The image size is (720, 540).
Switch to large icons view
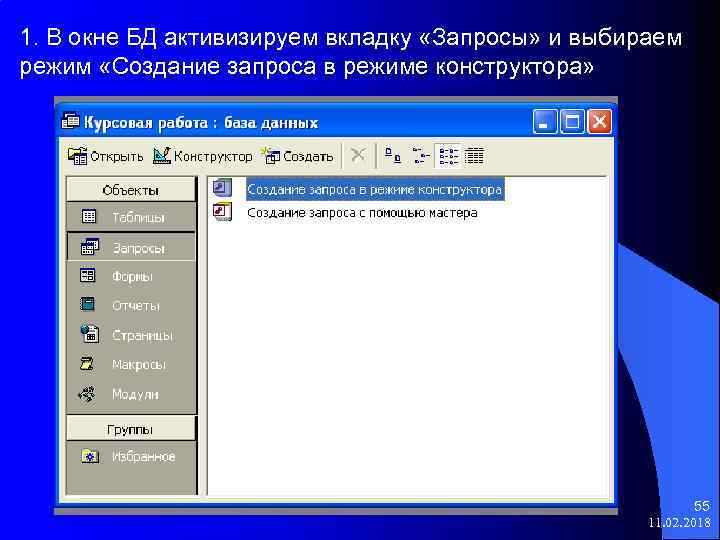(x=393, y=156)
